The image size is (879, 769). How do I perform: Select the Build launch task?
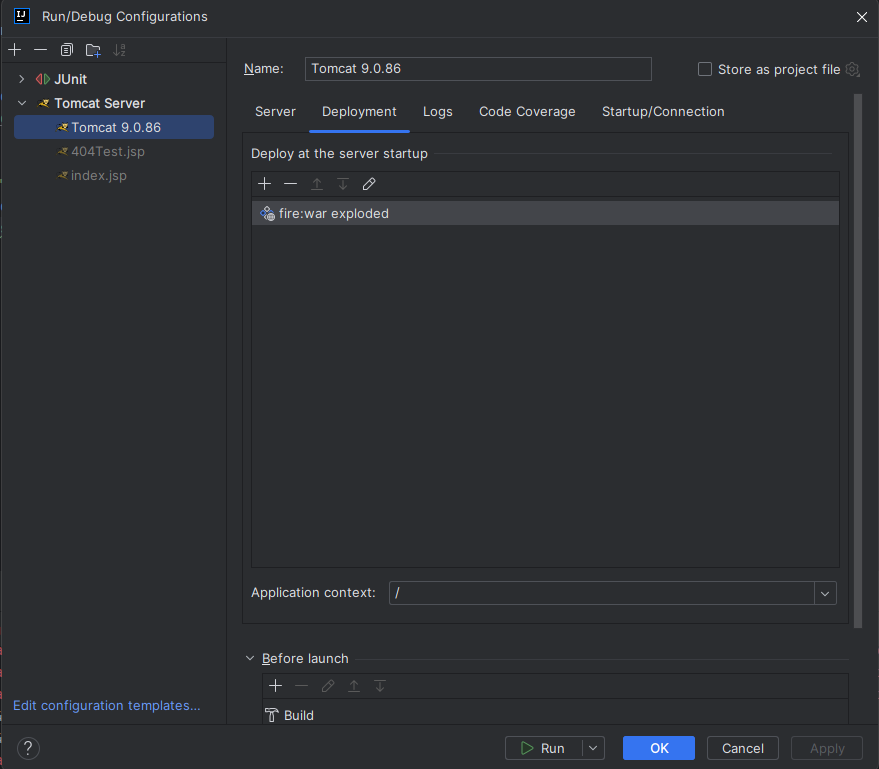(555, 715)
